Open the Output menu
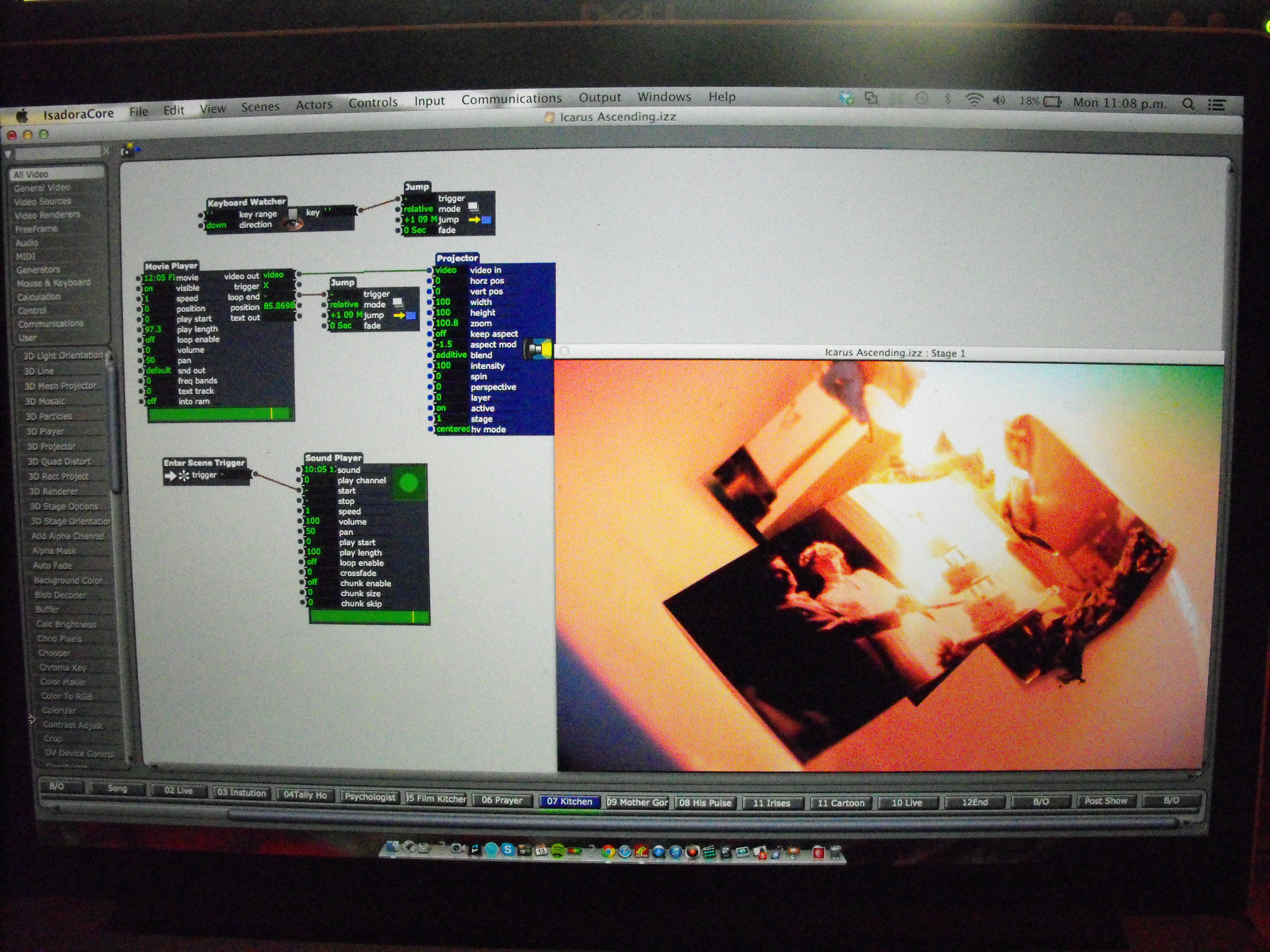1270x952 pixels. point(600,97)
